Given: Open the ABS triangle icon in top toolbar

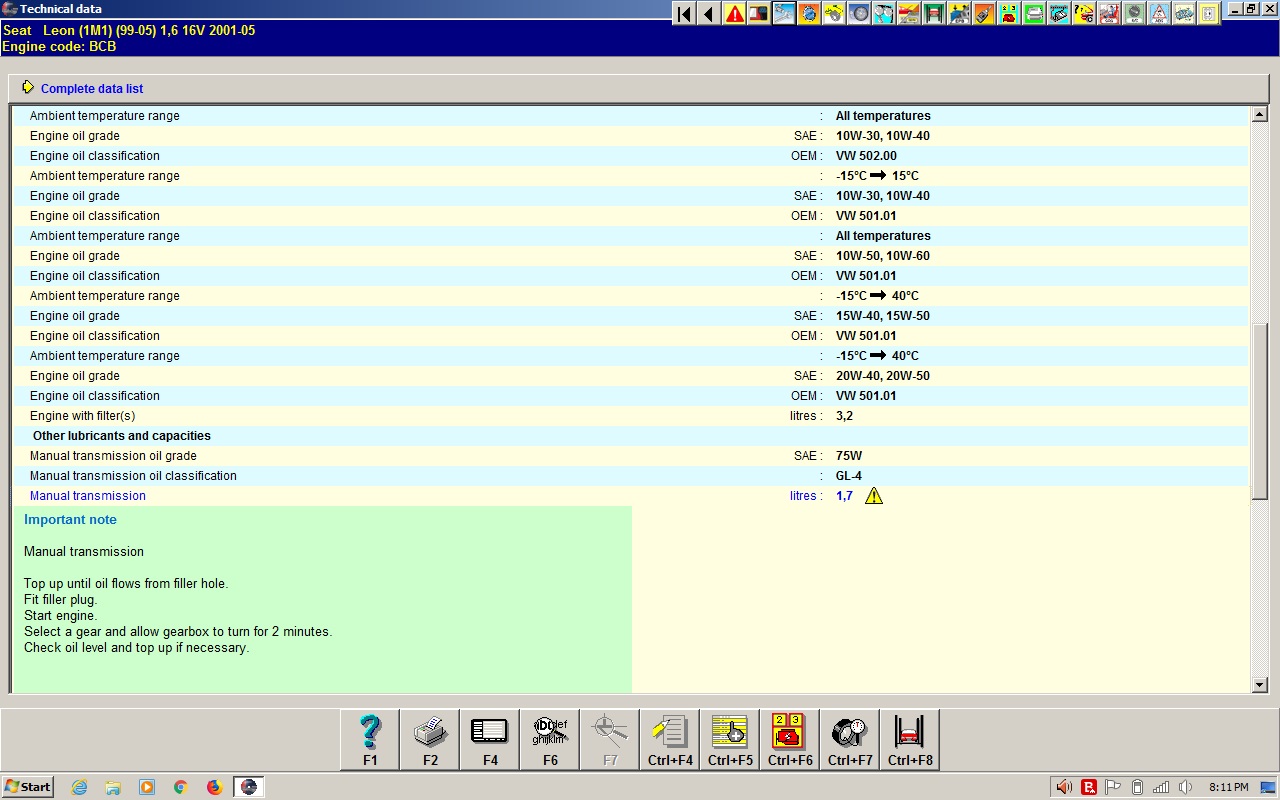Looking at the screenshot, I should point(1159,14).
